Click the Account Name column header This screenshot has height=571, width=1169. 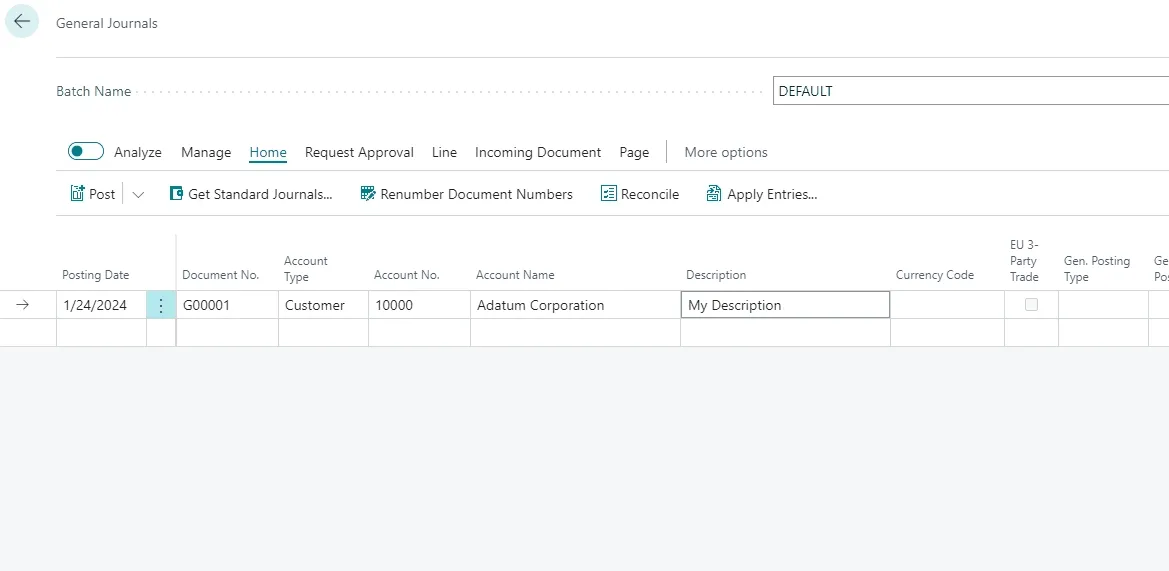pyautogui.click(x=515, y=275)
